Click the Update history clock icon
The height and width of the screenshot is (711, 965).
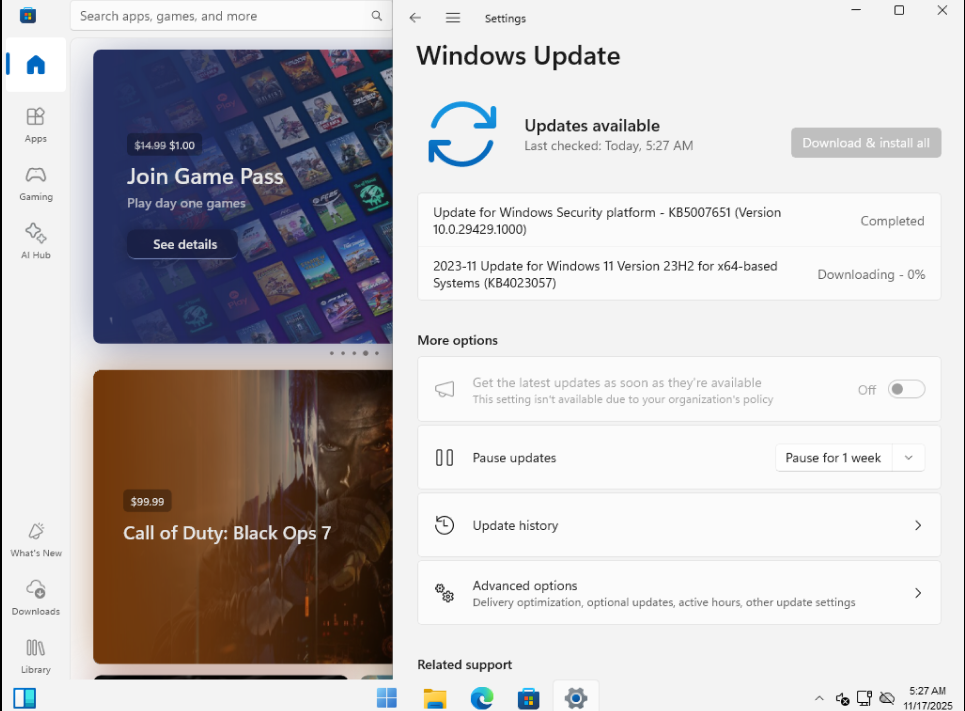[444, 525]
